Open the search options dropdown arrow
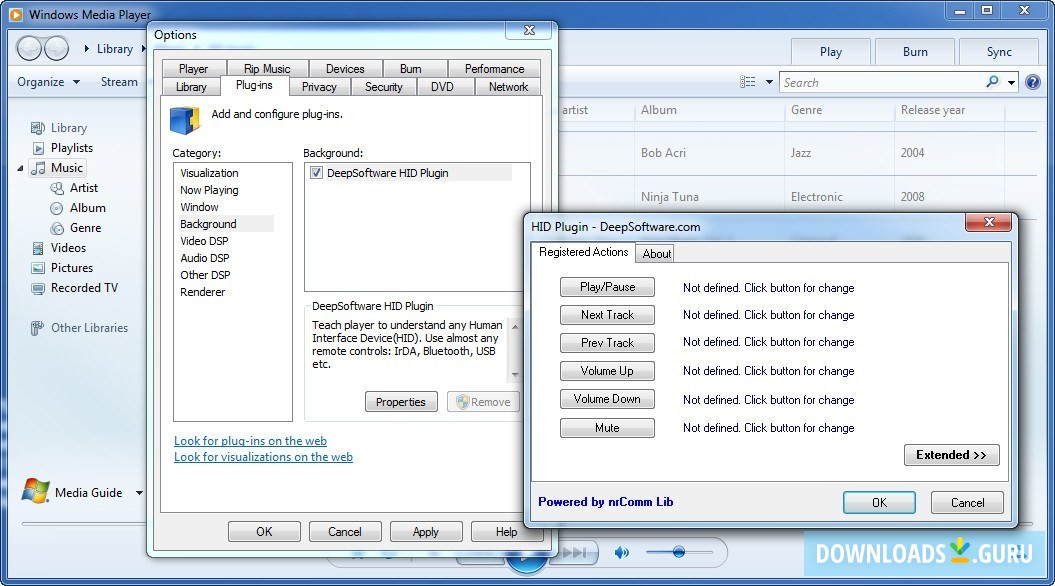This screenshot has width=1055, height=586. [1011, 82]
